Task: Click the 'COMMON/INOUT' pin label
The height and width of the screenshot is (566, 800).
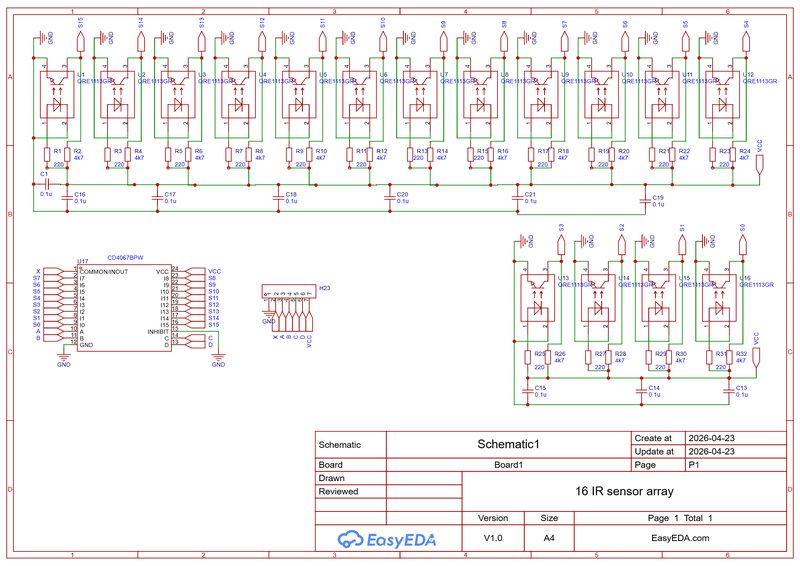Action: click(104, 272)
